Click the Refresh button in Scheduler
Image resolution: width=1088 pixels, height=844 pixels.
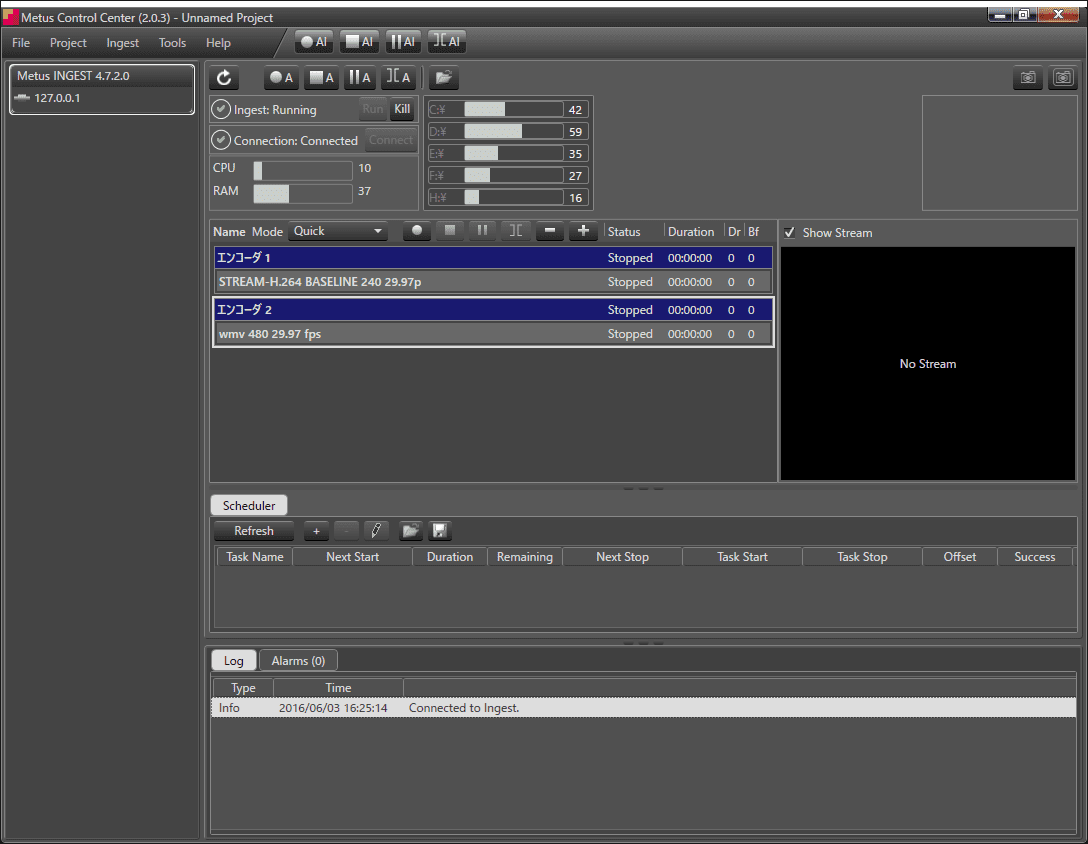[x=254, y=531]
